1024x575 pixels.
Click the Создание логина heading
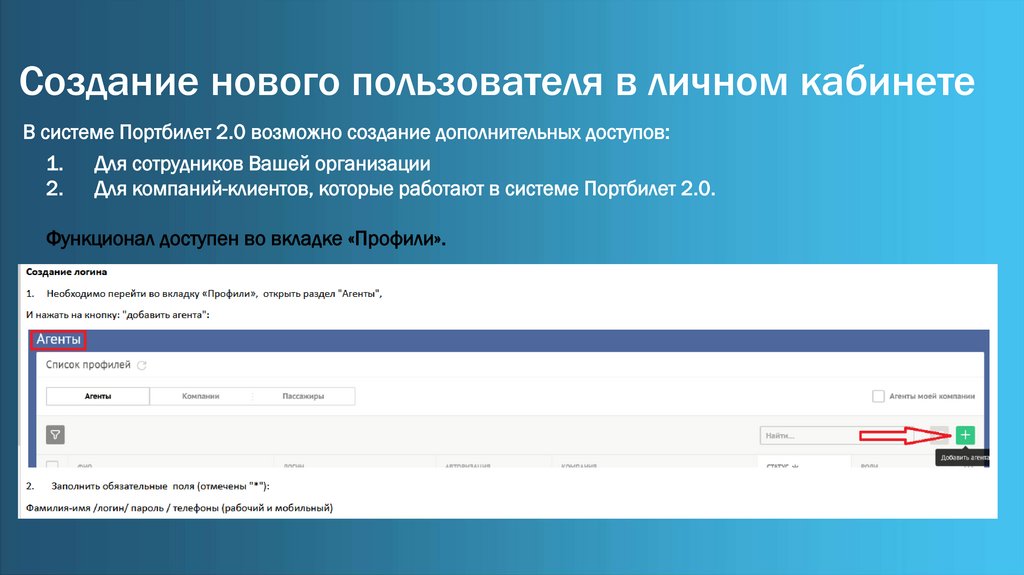pos(67,272)
